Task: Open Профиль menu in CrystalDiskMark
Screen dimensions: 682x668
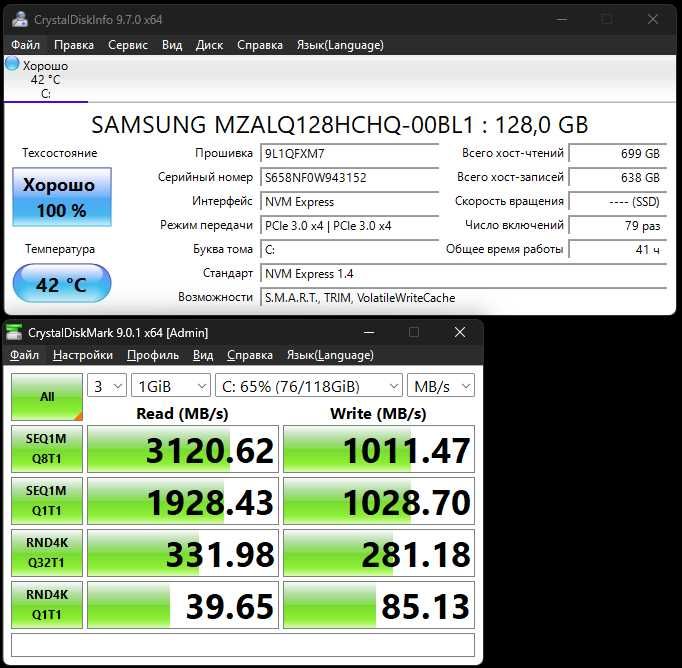Action: 153,355
